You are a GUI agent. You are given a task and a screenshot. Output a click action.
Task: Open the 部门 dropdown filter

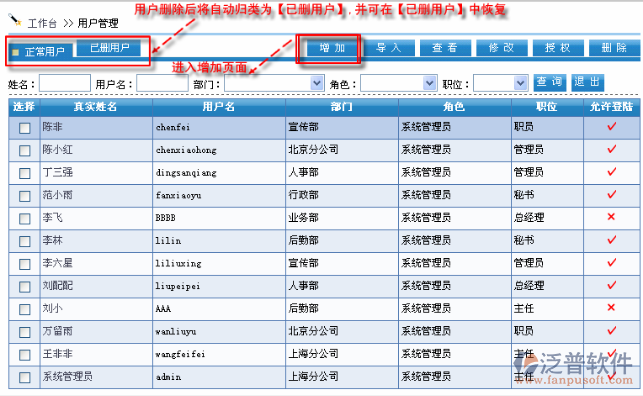coord(274,83)
